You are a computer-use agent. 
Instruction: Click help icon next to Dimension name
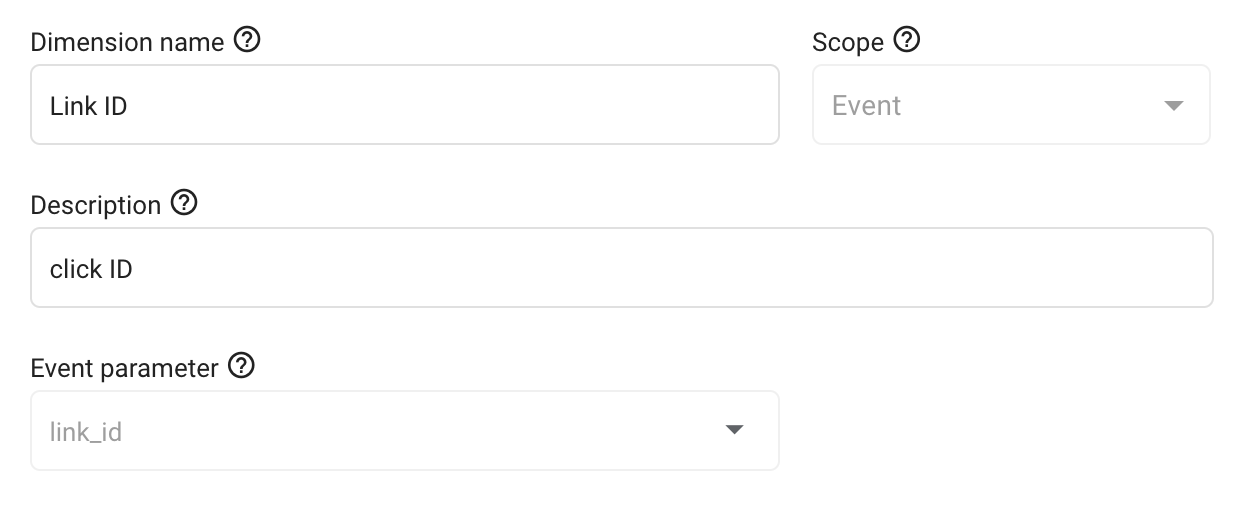point(247,40)
